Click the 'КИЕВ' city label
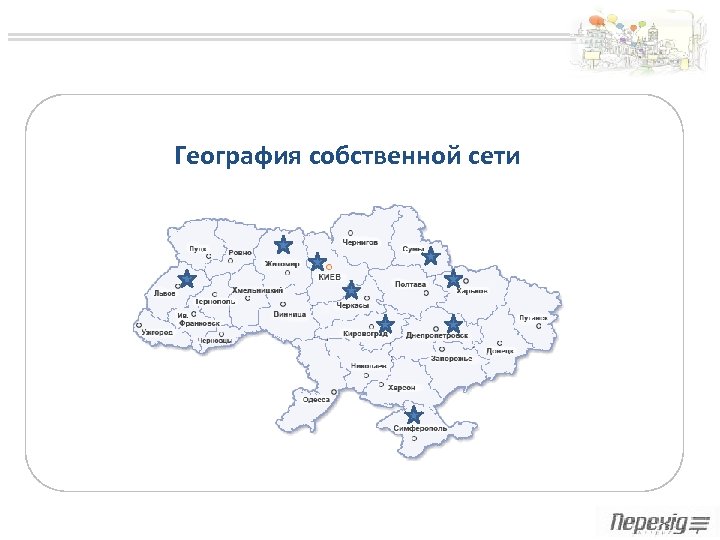The height and width of the screenshot is (540, 720). tap(329, 277)
